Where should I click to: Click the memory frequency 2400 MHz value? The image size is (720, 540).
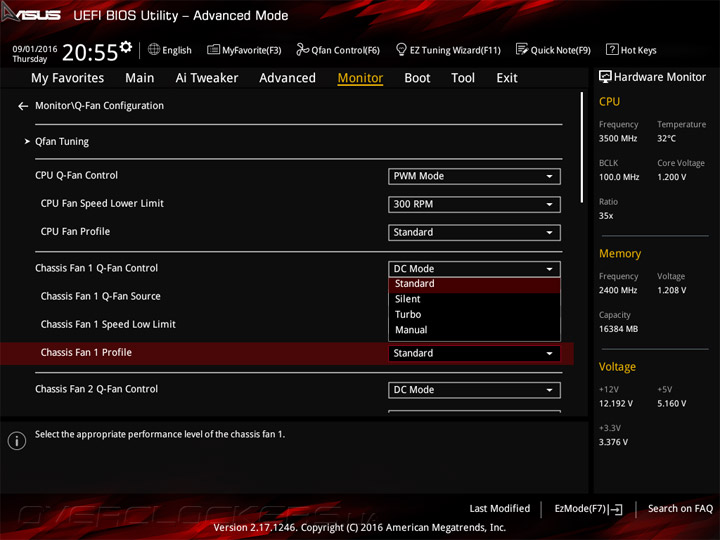click(x=618, y=290)
